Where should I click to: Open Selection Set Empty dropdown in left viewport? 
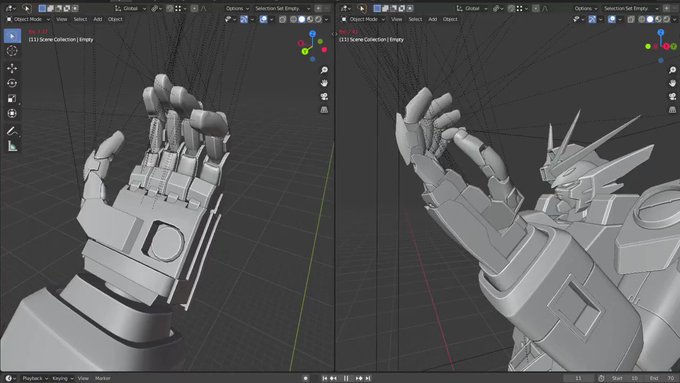click(x=282, y=8)
